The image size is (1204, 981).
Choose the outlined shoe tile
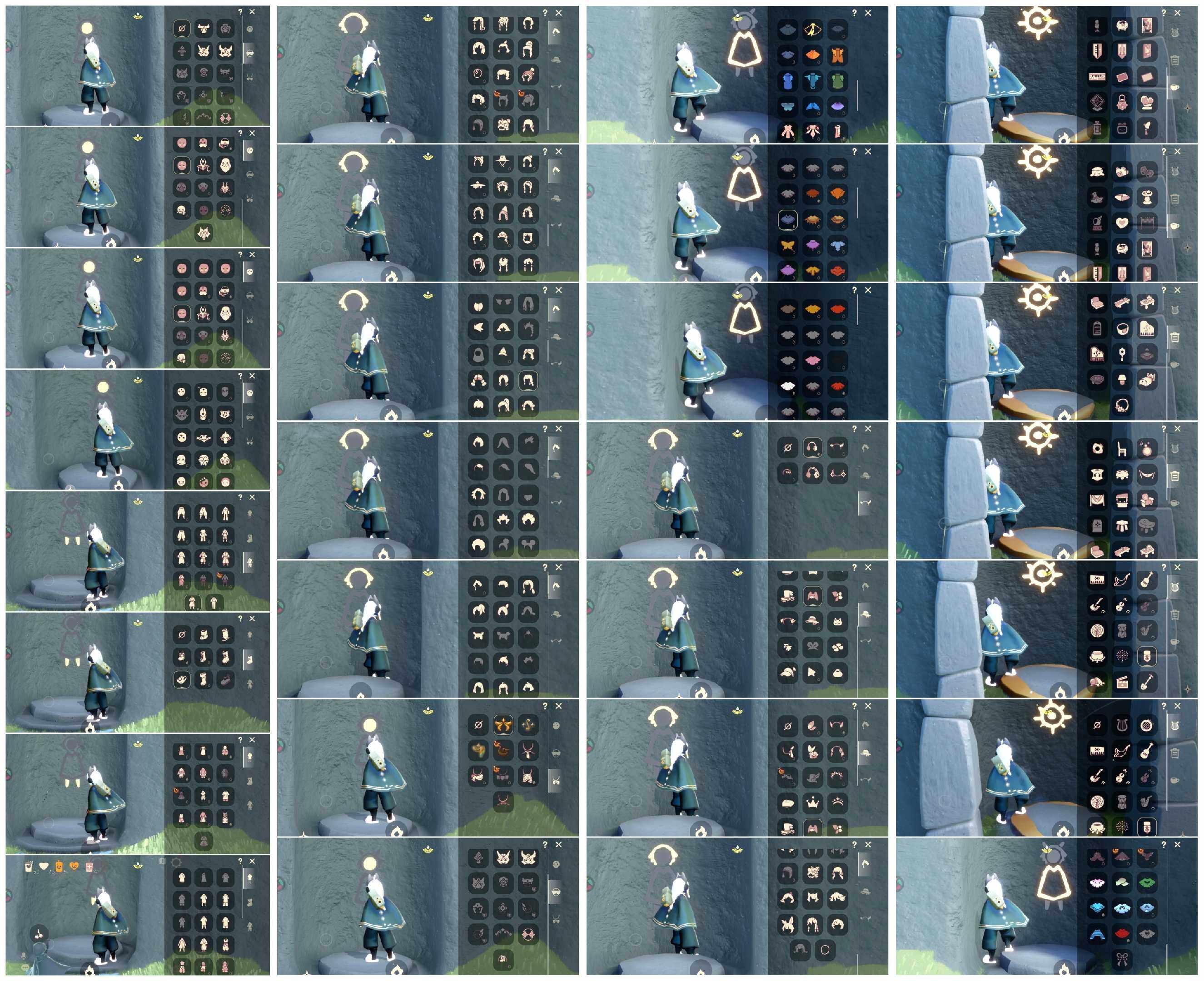click(x=181, y=679)
